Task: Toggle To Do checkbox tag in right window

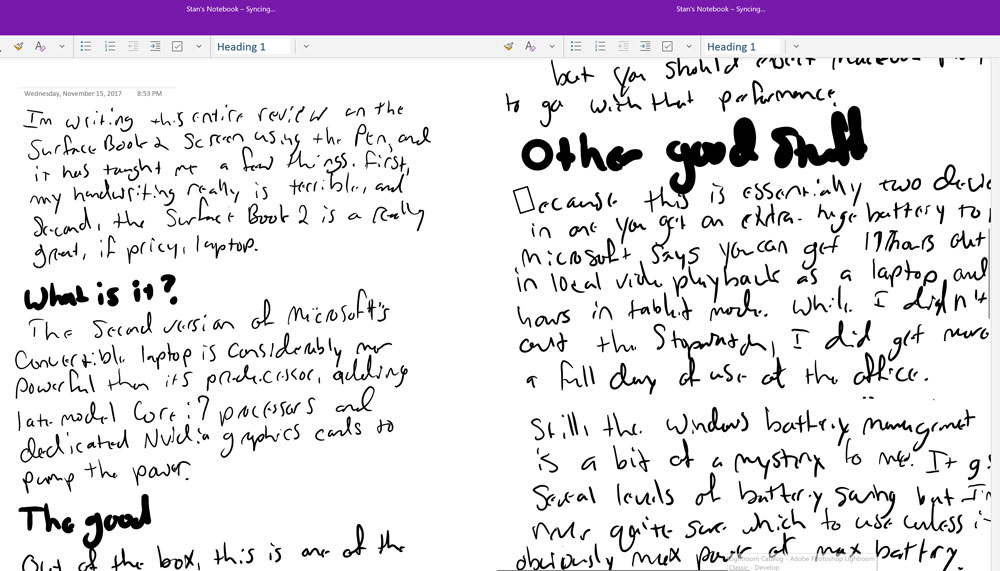Action: point(667,46)
